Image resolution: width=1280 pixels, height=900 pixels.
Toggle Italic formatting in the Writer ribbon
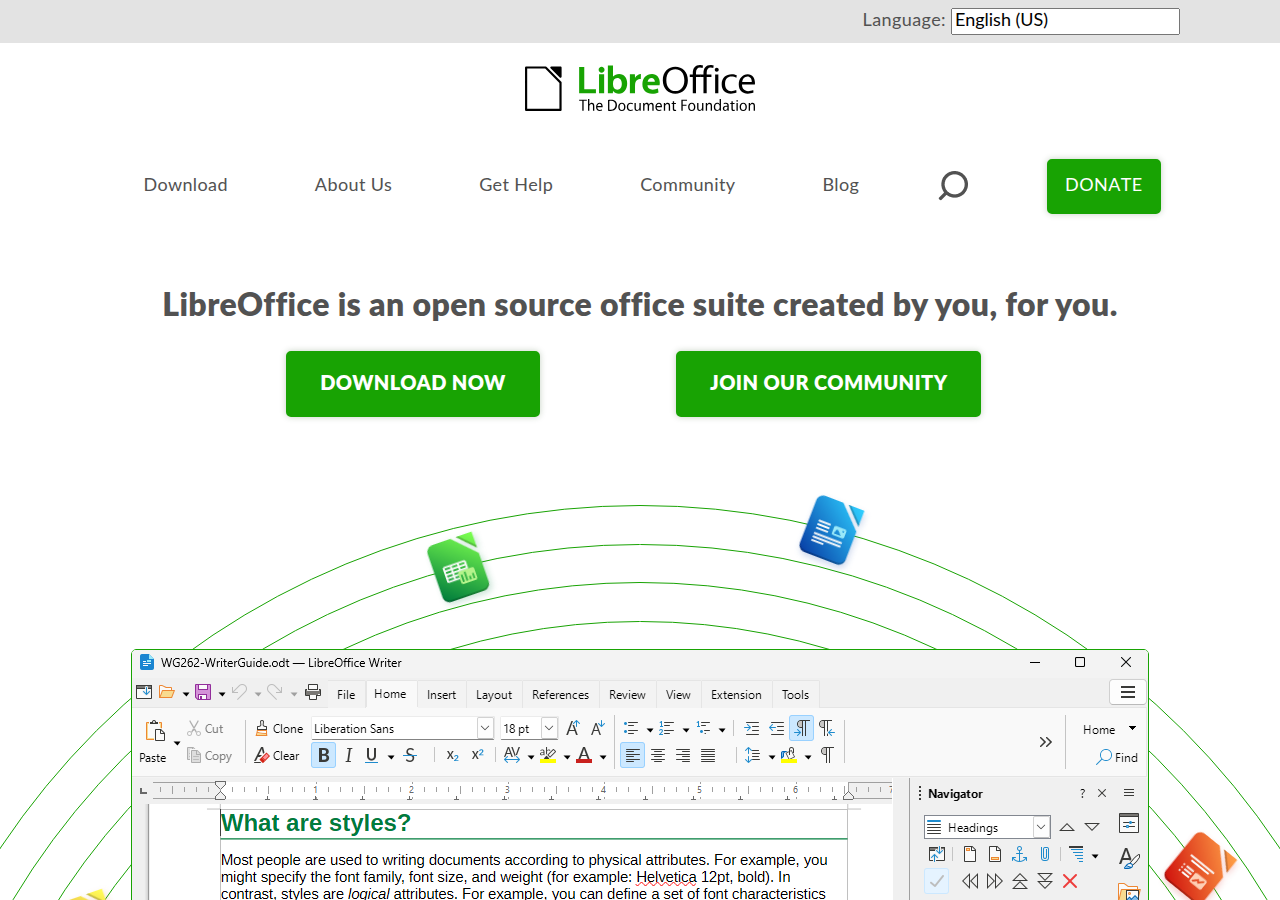point(349,756)
